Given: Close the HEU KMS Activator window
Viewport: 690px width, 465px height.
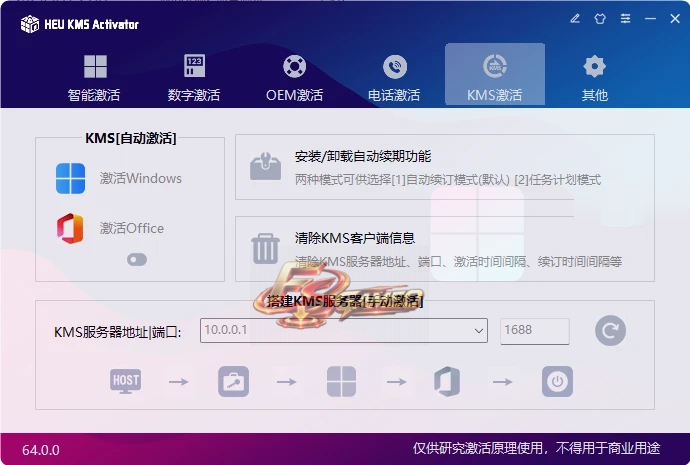Looking at the screenshot, I should point(675,18).
